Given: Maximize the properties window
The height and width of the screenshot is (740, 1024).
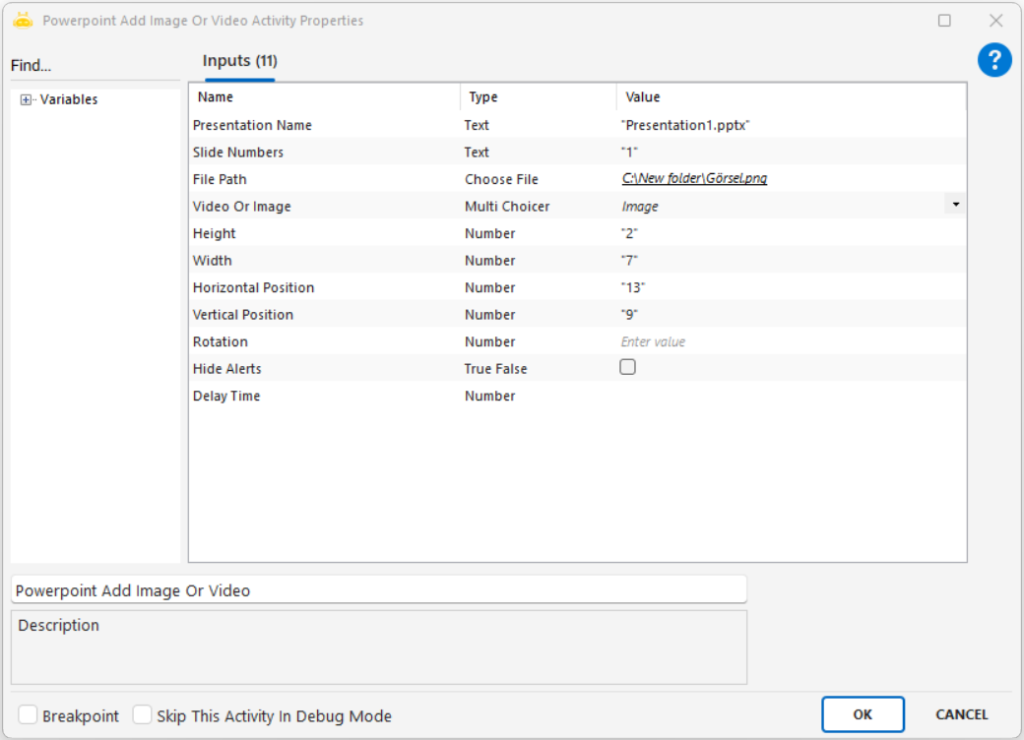Looking at the screenshot, I should coord(944,20).
